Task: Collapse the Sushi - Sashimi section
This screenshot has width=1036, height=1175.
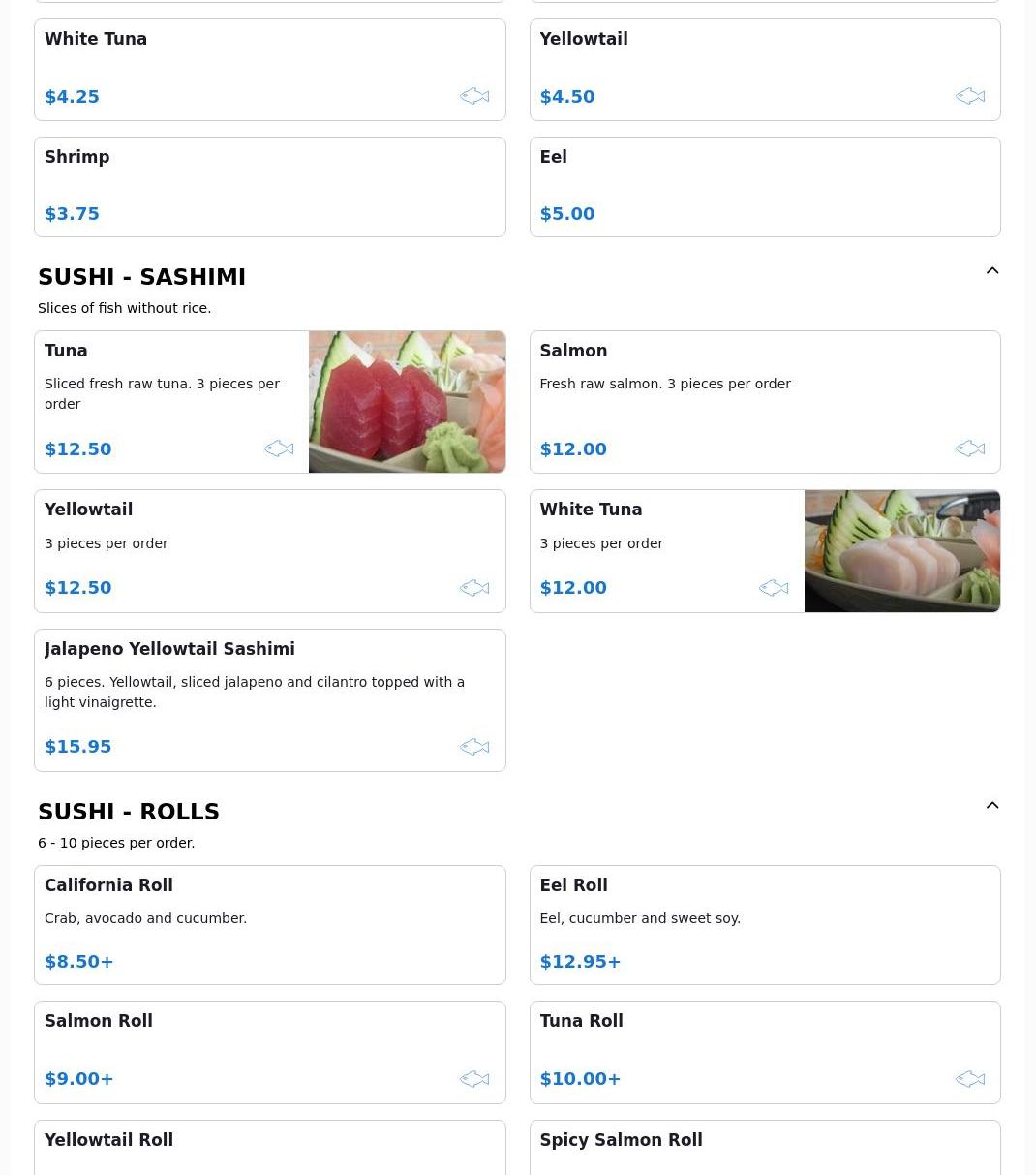Action: (x=991, y=271)
